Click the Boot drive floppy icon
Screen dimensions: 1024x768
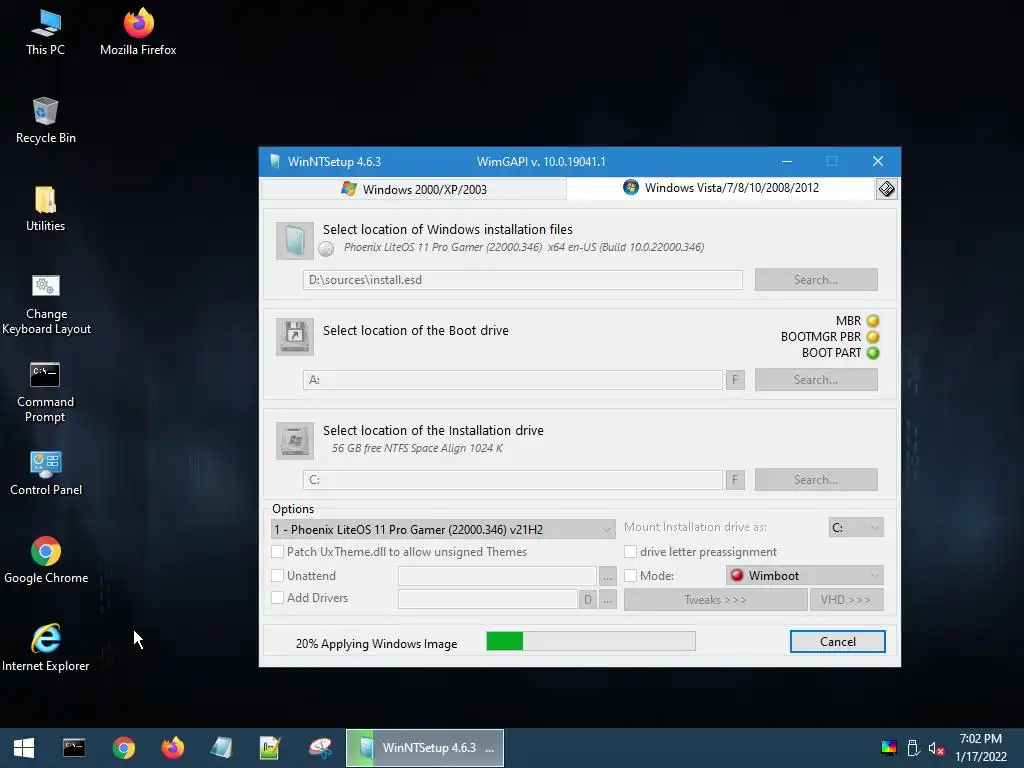(x=295, y=337)
